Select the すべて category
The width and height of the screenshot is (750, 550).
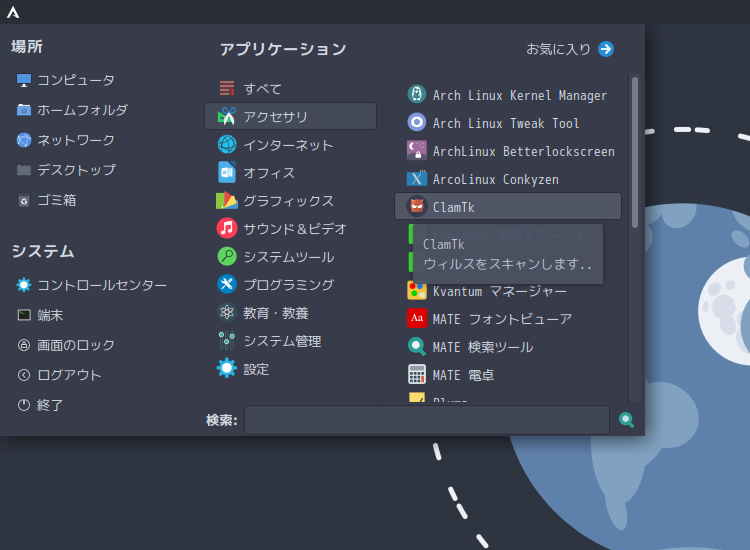[290, 88]
